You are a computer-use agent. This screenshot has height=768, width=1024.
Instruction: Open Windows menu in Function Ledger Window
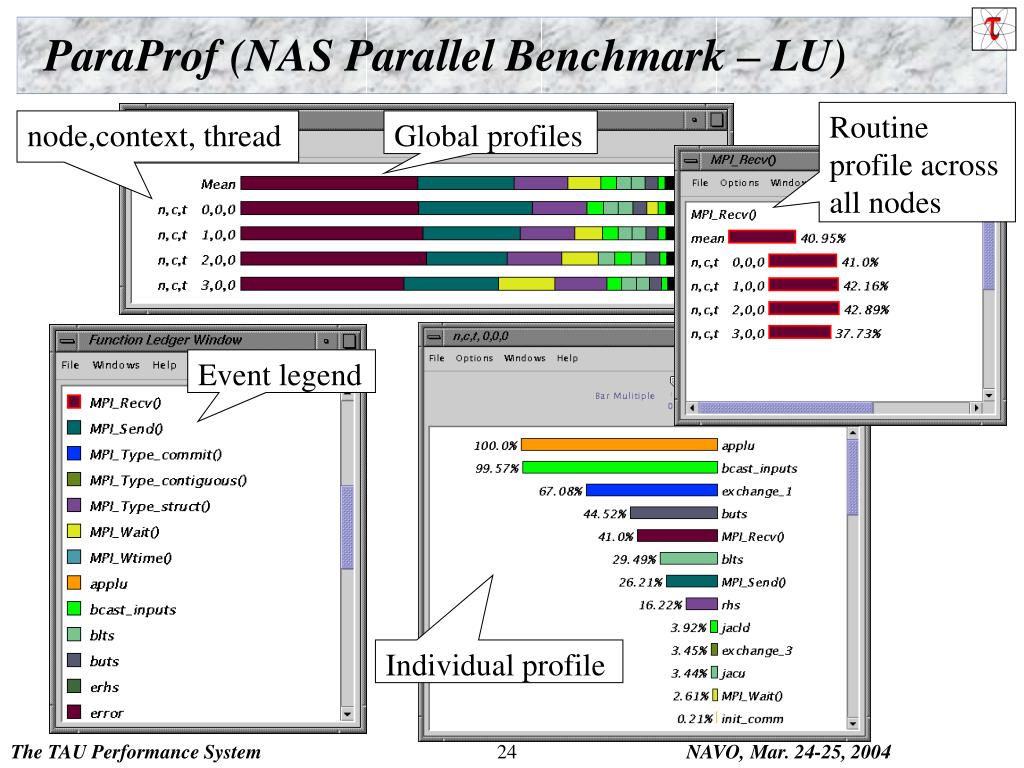[116, 365]
